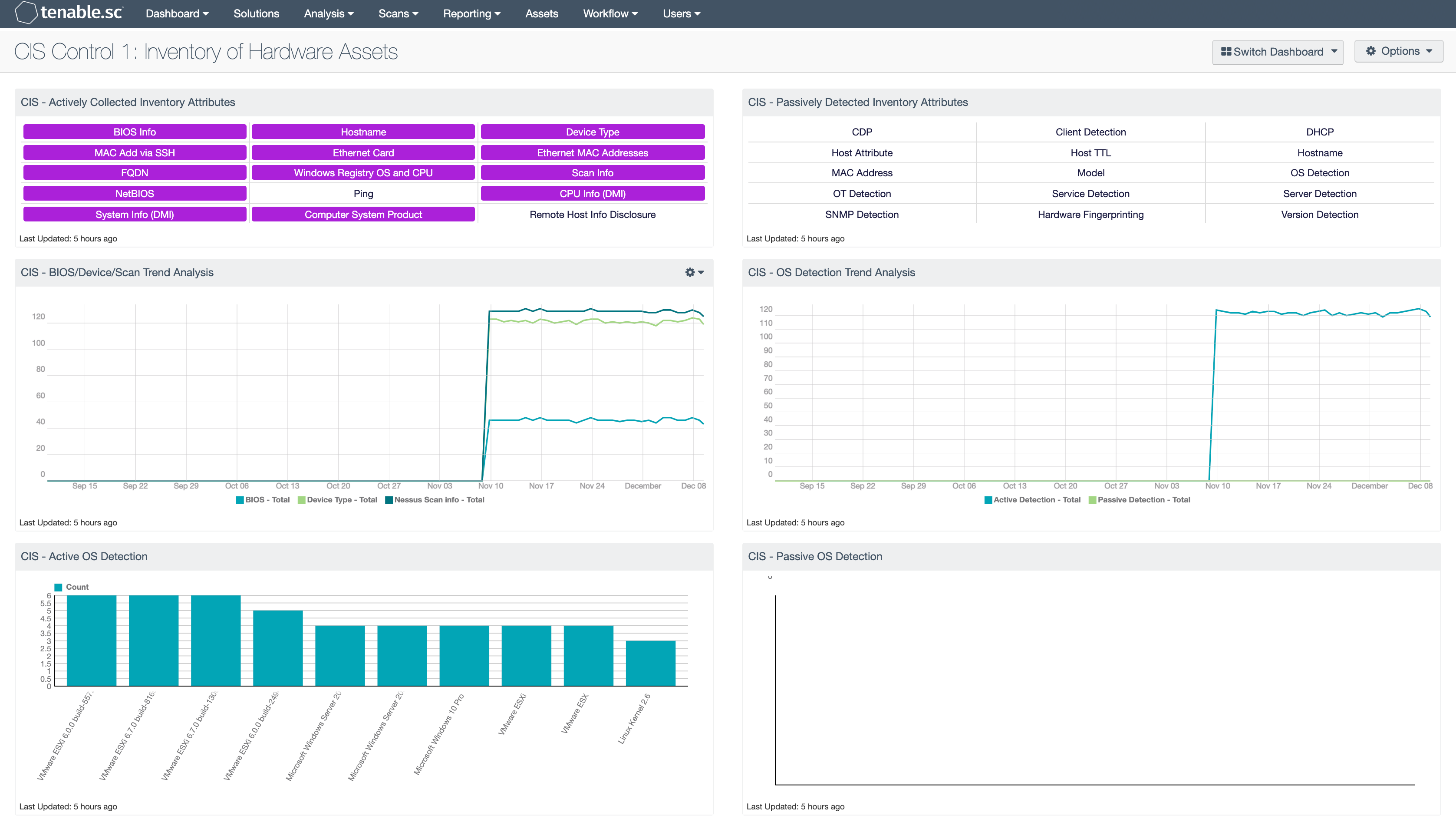This screenshot has width=1456, height=832.
Task: Click the Hardware Fingerprinting cell
Action: point(1090,214)
